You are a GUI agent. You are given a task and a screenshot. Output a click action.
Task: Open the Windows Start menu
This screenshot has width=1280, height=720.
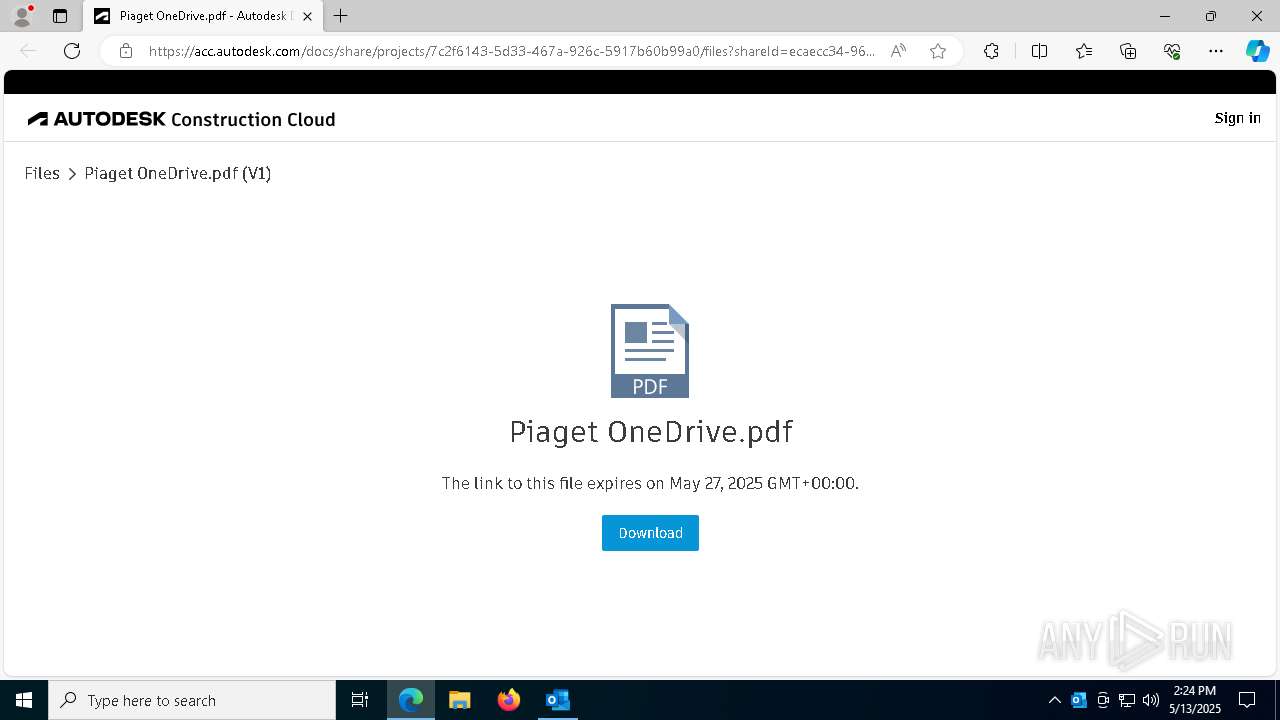24,700
